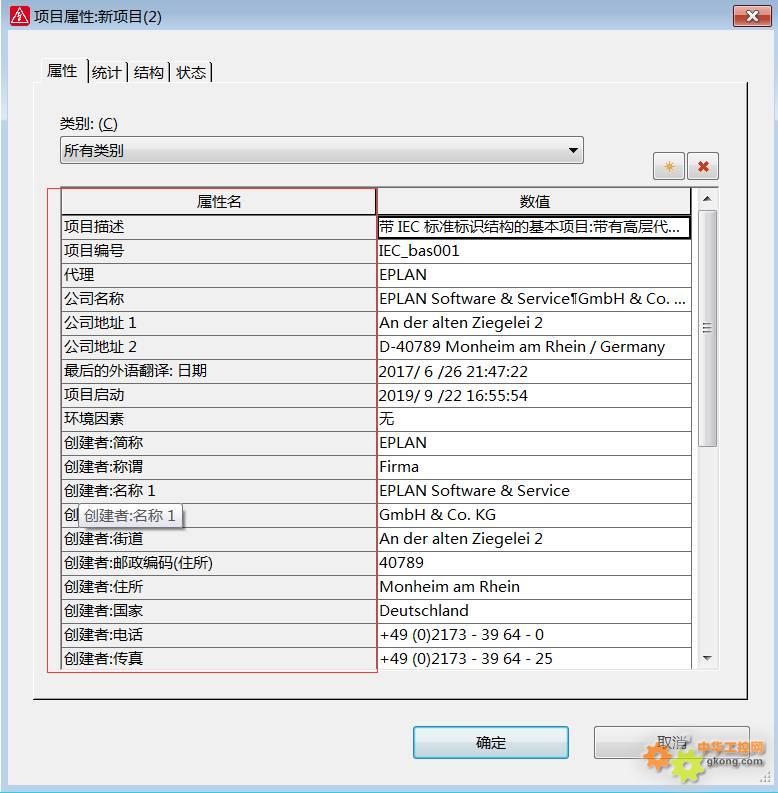Select the 创建者:住所 property name
Image resolution: width=778 pixels, height=793 pixels.
(219, 587)
